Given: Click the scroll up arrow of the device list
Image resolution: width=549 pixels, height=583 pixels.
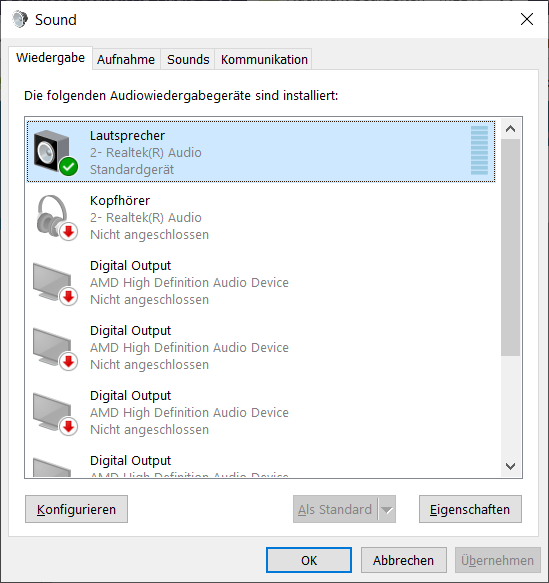Looking at the screenshot, I should click(x=510, y=129).
